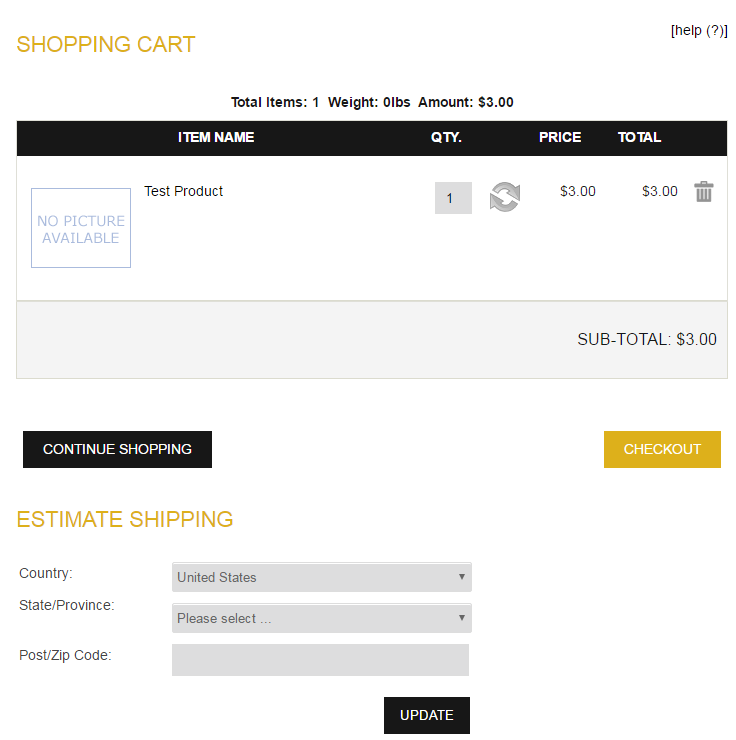Expand the State/Province 'Please select' dropdown
This screenshot has width=736, height=740.
pyautogui.click(x=321, y=618)
